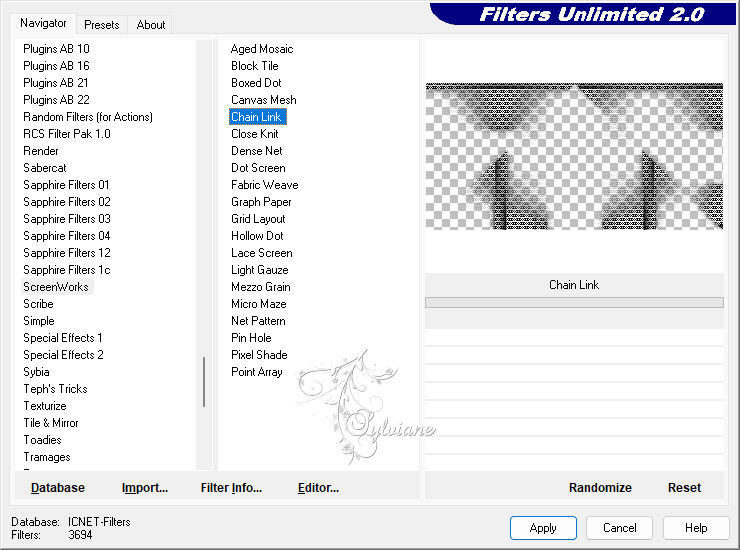Select RCS Filter Pak 1.0
This screenshot has height=550, width=740.
pos(67,134)
